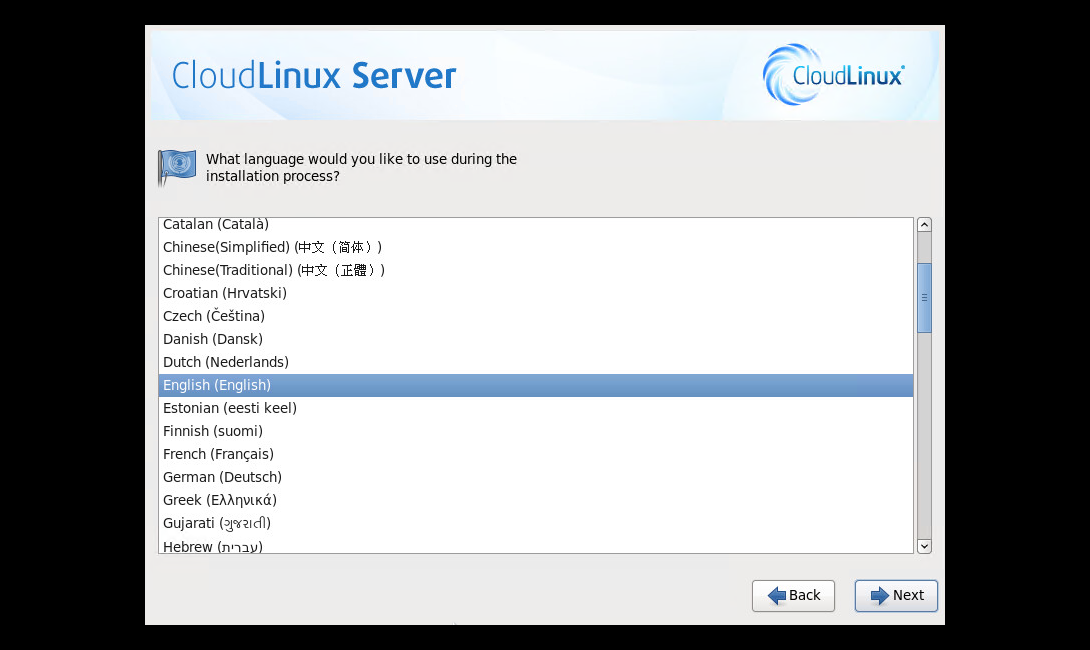Viewport: 1090px width, 650px height.
Task: Choose Chinese(Simplified) language
Action: pos(272,247)
